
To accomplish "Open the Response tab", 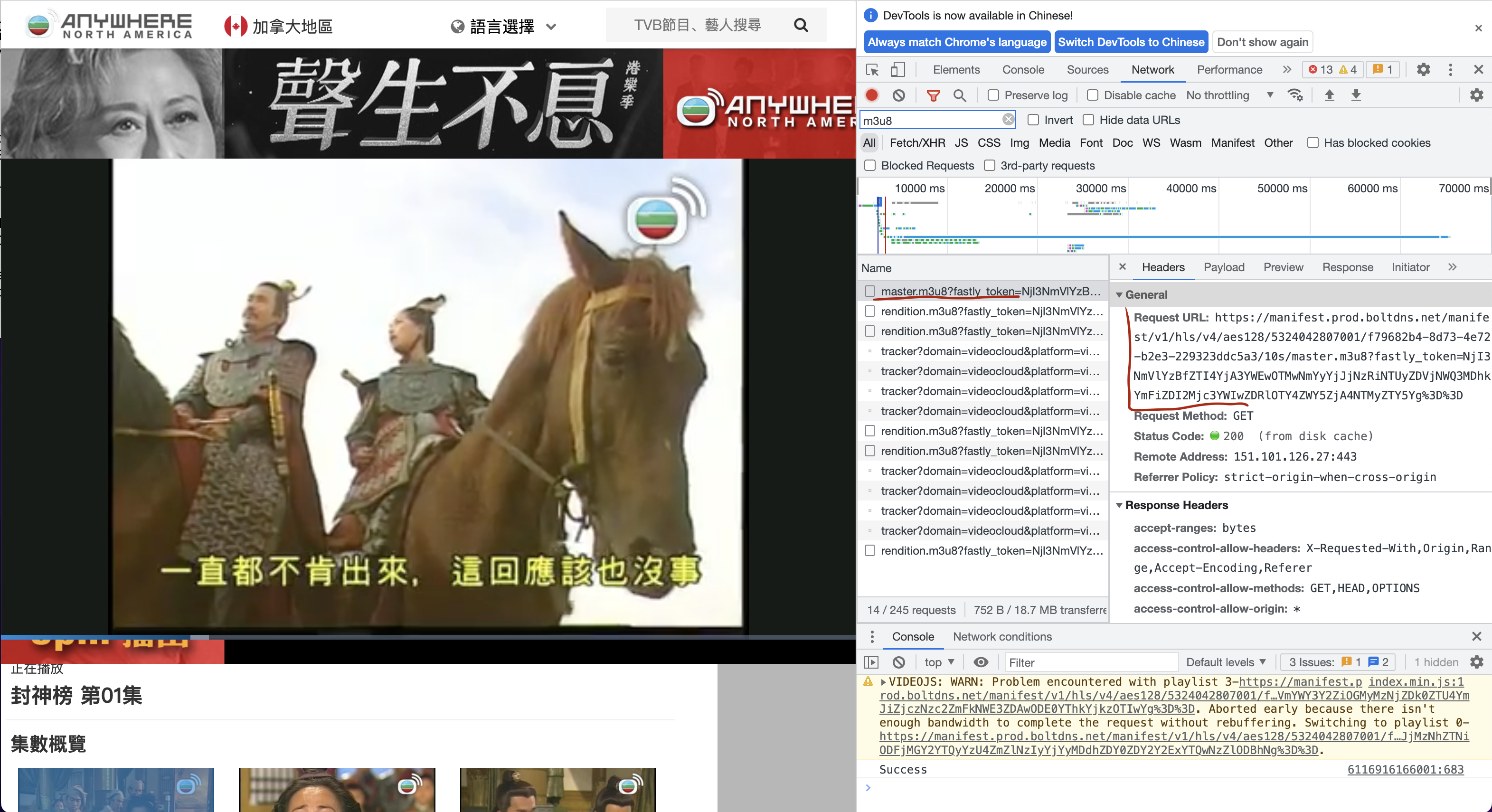I will (1347, 267).
